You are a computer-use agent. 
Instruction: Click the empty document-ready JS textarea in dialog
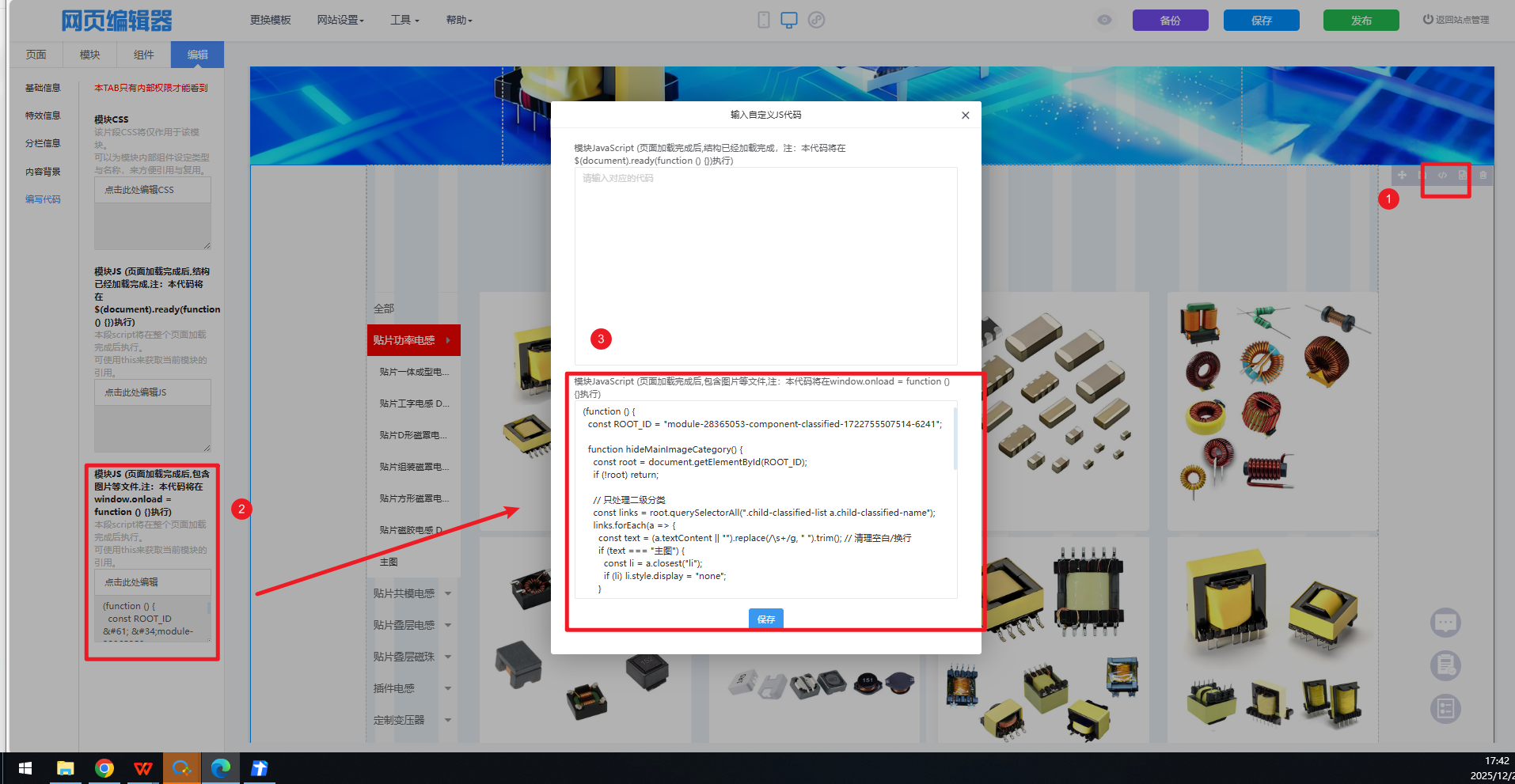point(765,266)
